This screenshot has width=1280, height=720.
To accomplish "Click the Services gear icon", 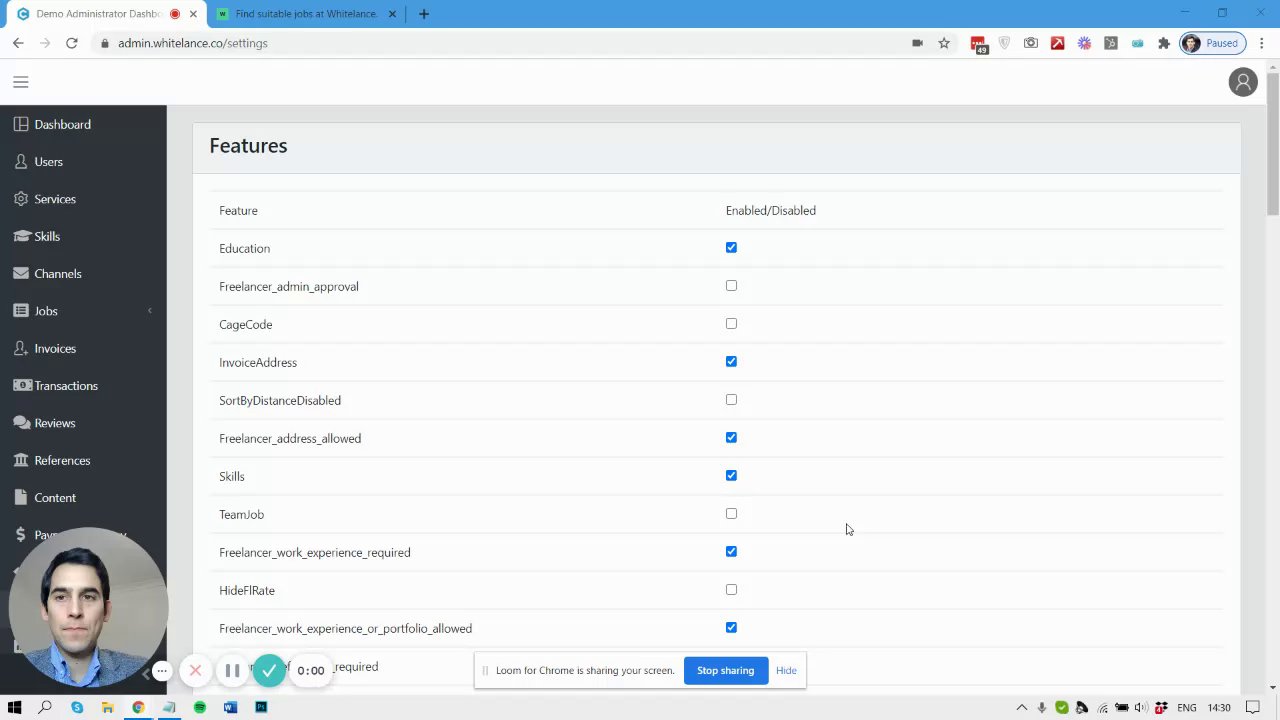I will click(x=21, y=199).
